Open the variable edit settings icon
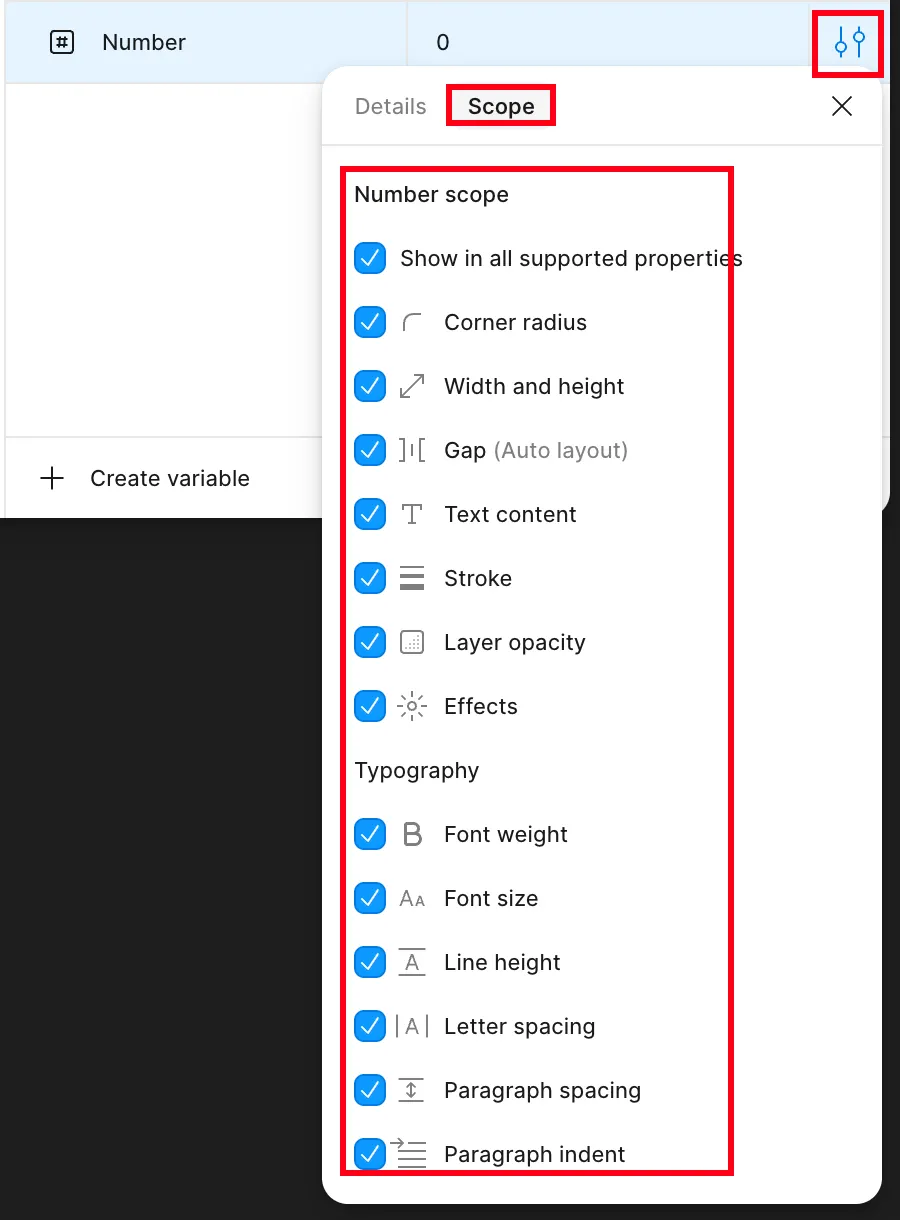The width and height of the screenshot is (900, 1220). pos(849,42)
